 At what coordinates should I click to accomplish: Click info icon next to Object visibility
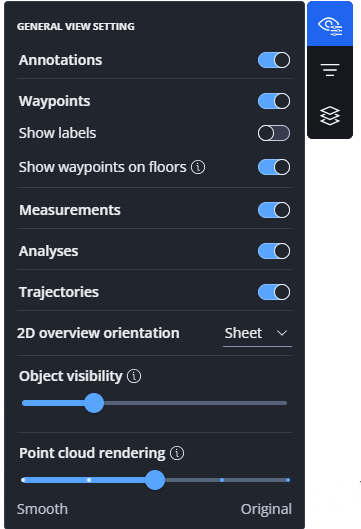[x=134, y=376]
